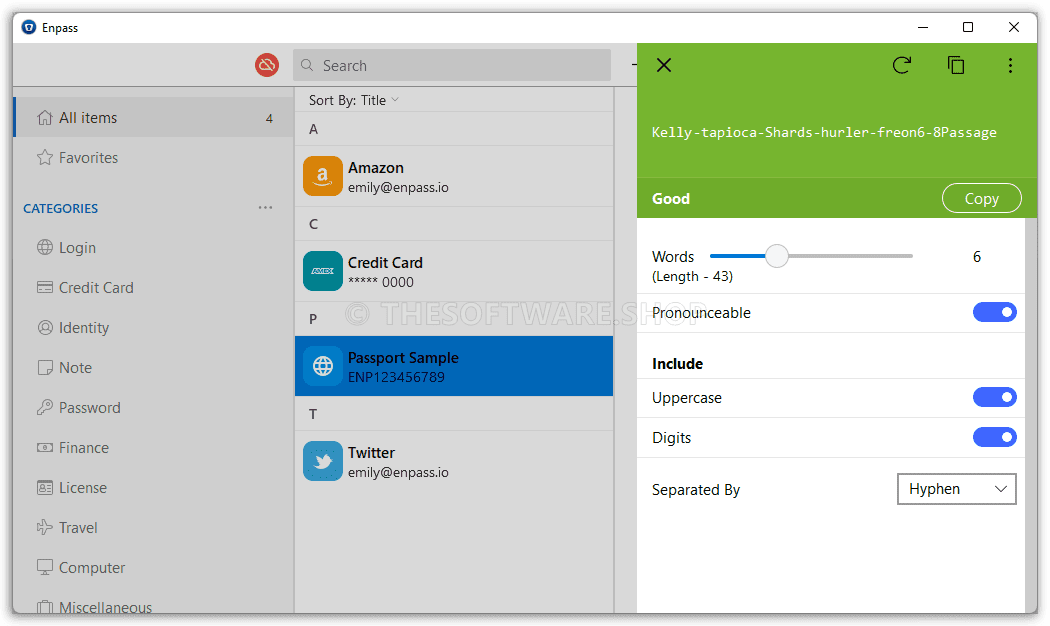Image resolution: width=1050 pixels, height=626 pixels.
Task: Open the Sort By Title dropdown
Action: tap(354, 100)
